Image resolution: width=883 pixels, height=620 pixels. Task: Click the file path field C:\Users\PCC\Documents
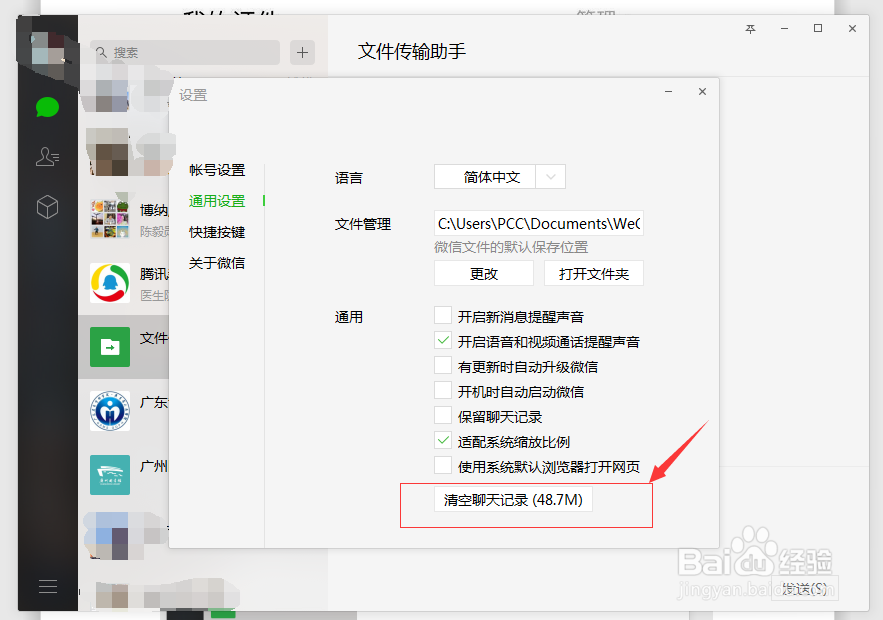click(539, 224)
